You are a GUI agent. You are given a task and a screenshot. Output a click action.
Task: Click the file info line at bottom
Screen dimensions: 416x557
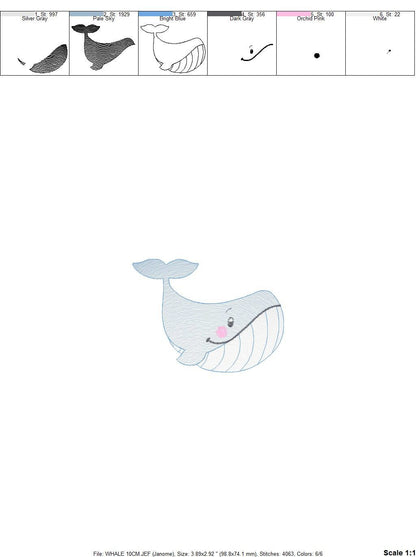click(208, 553)
